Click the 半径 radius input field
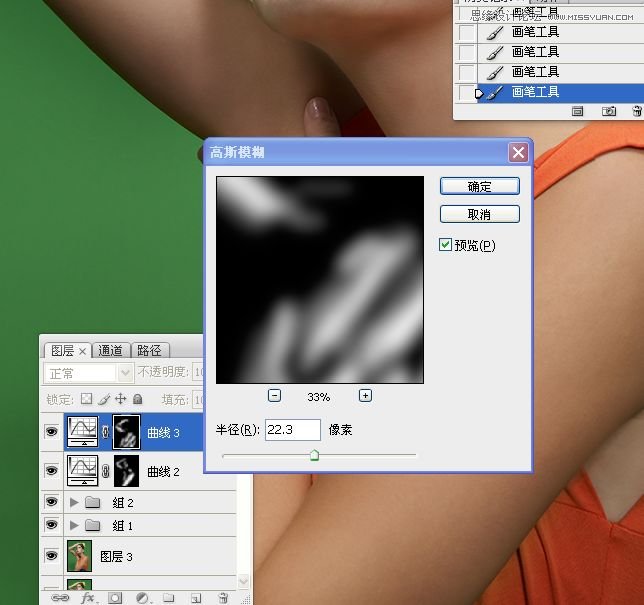 click(x=293, y=430)
